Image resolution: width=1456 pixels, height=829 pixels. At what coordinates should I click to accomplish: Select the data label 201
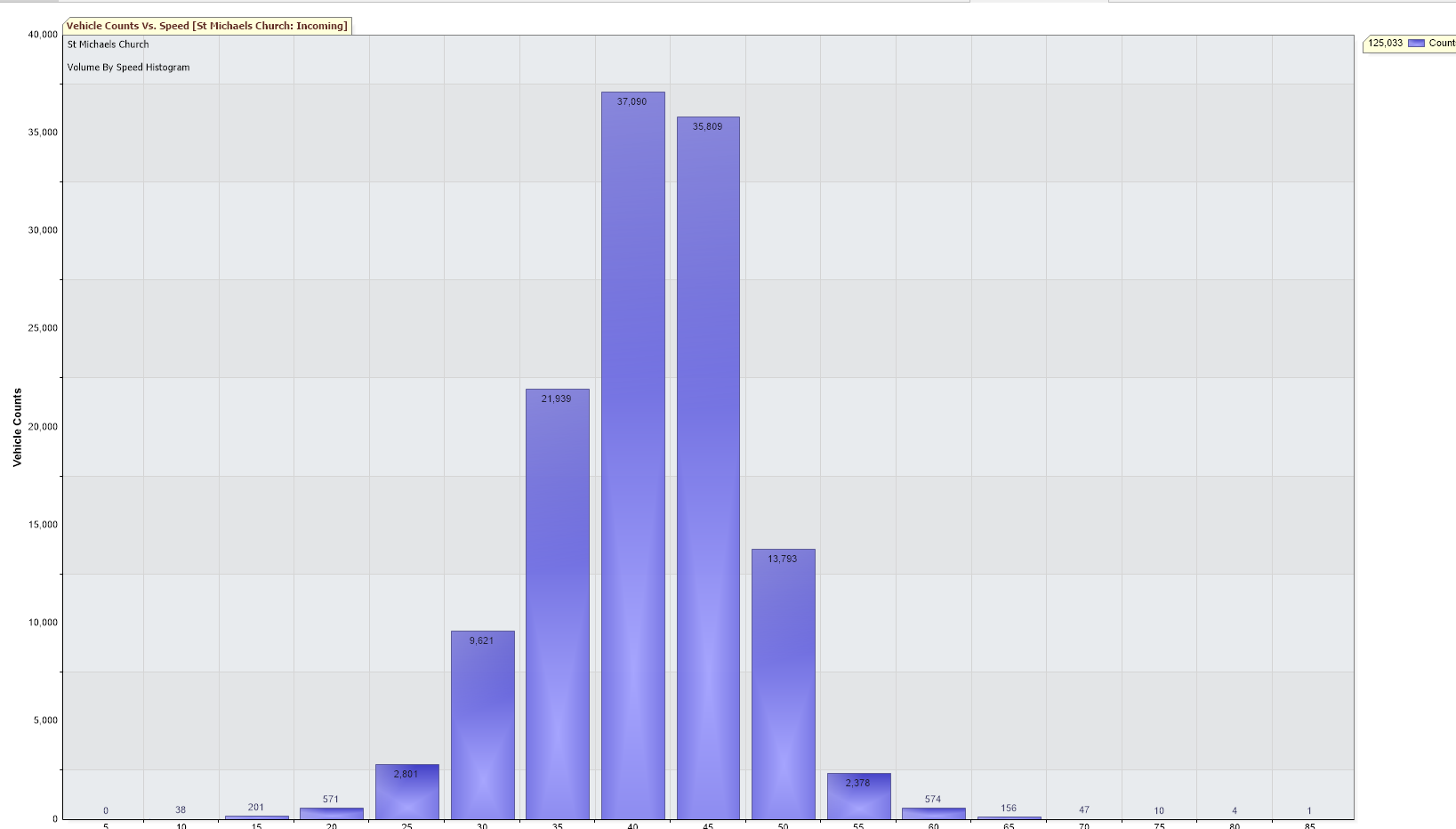click(x=256, y=807)
